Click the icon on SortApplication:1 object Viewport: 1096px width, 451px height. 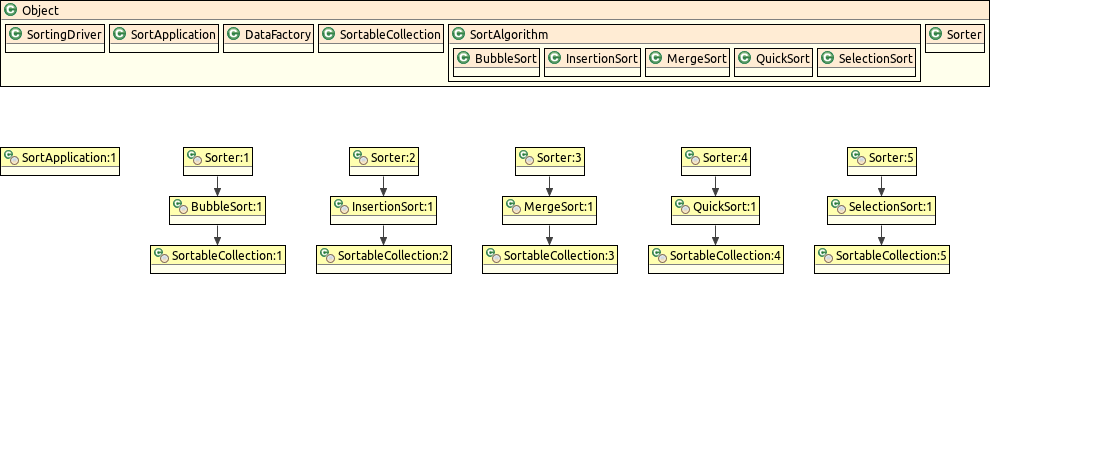coord(11,158)
